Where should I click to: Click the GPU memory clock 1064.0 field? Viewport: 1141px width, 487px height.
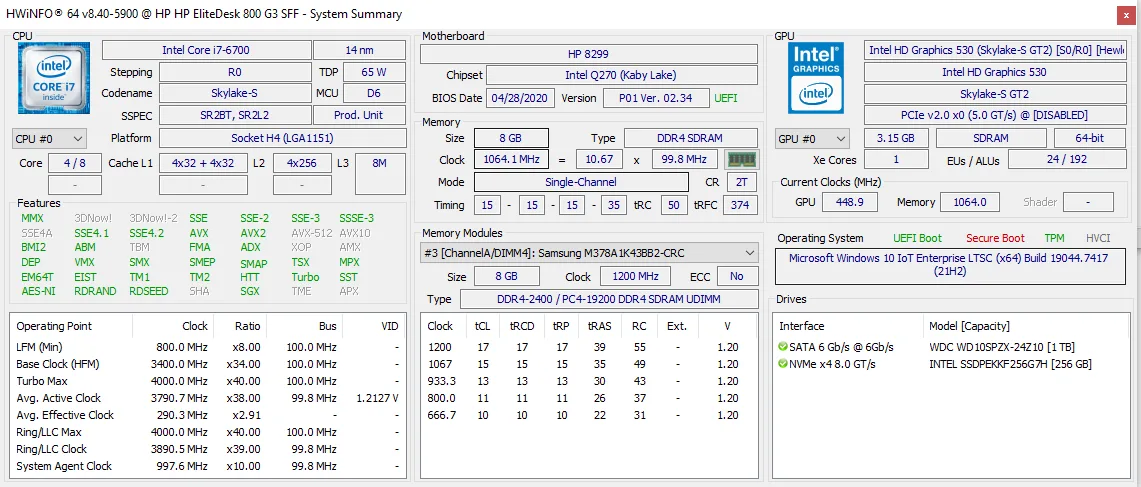970,202
